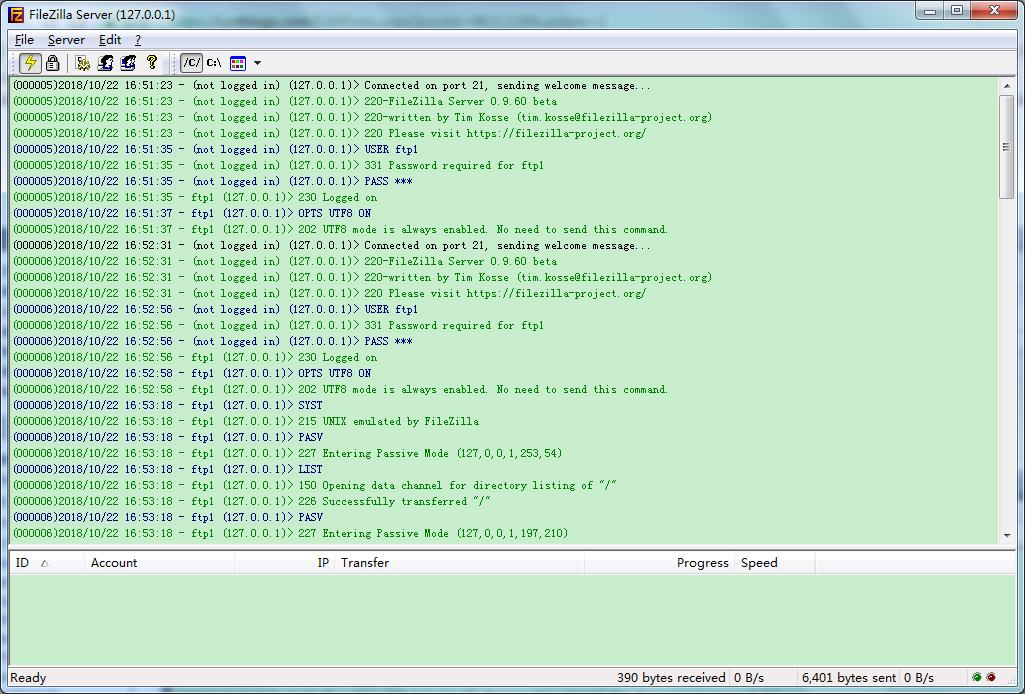
Task: Click the Transfer column header
Action: pyautogui.click(x=460, y=563)
